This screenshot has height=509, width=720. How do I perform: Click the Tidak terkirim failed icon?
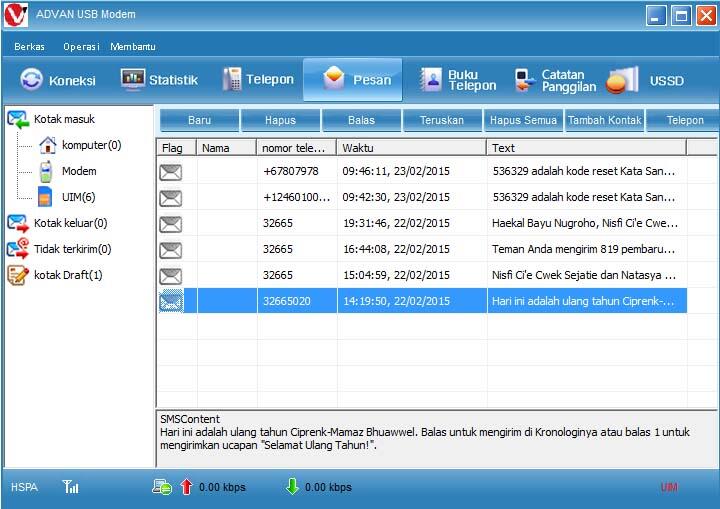(x=18, y=249)
